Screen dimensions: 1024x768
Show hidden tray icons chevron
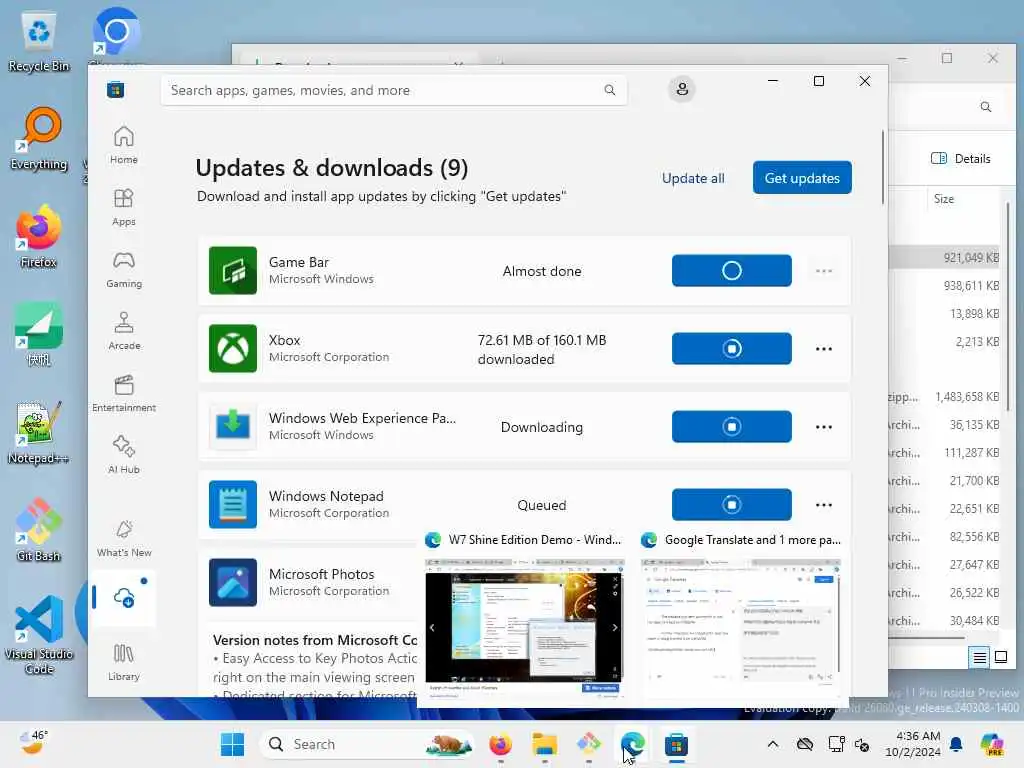(x=773, y=744)
